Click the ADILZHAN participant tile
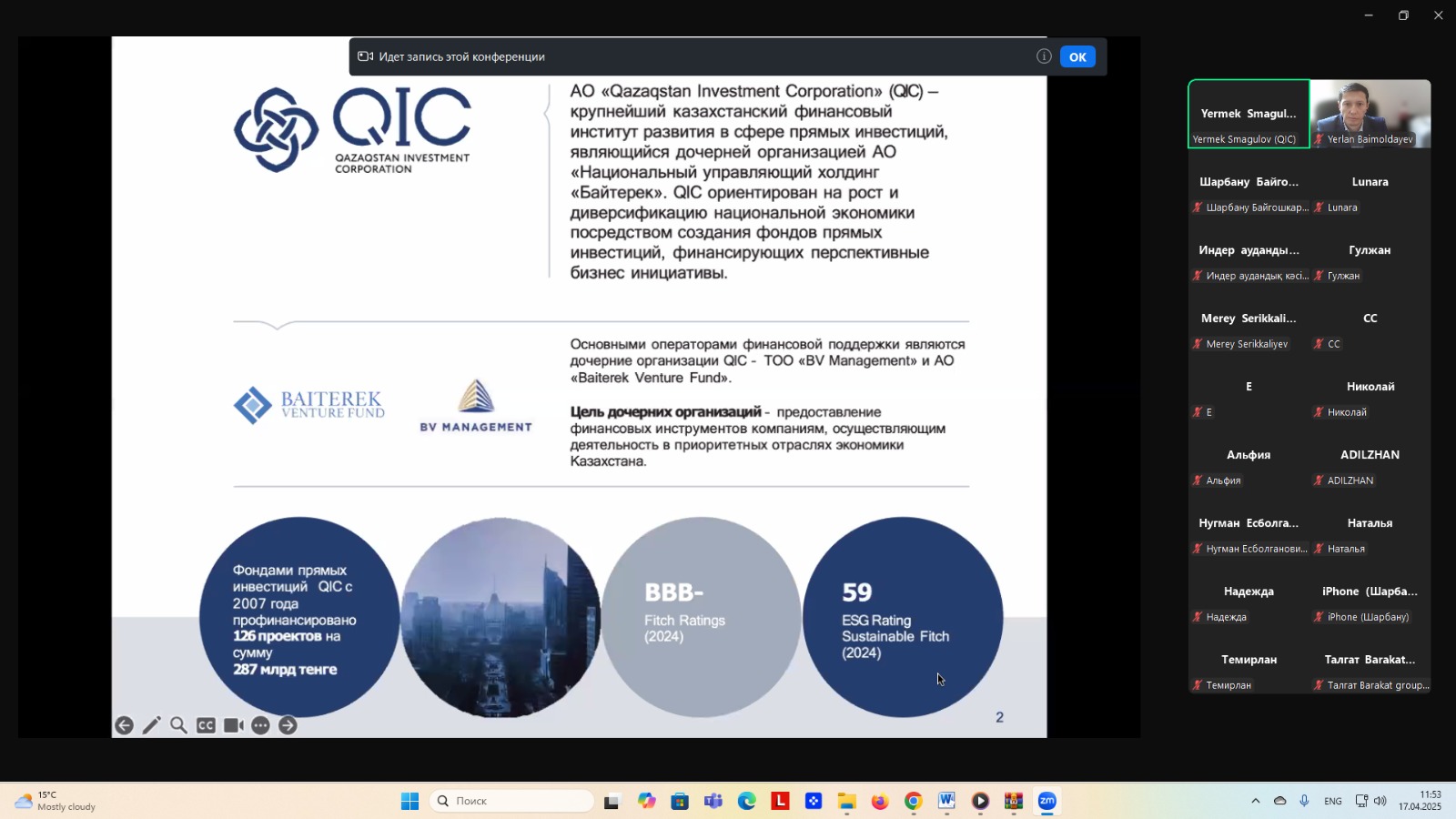Viewport: 1456px width, 819px height. point(1370,465)
